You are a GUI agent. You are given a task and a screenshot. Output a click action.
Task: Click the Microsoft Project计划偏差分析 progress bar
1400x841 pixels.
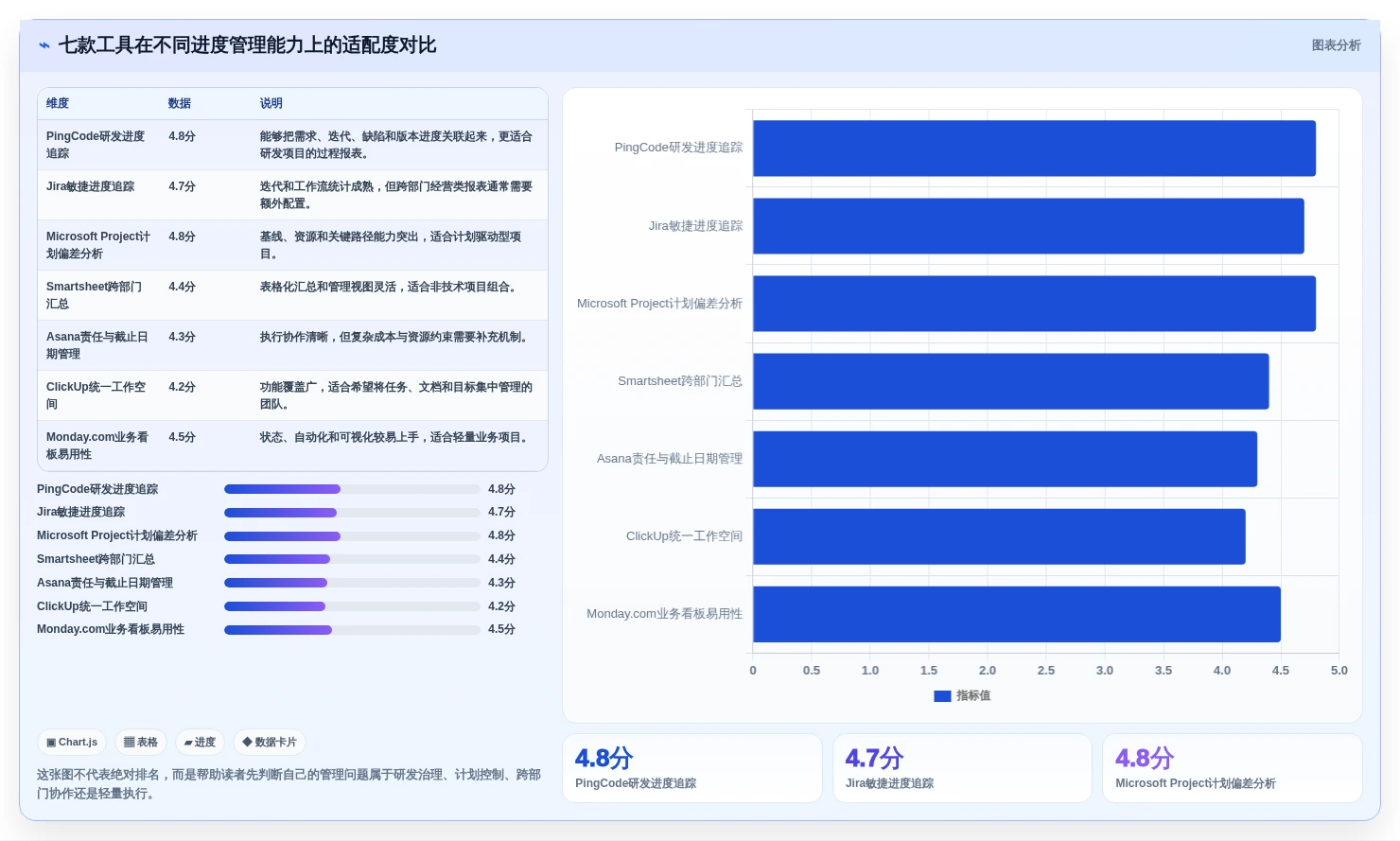pyautogui.click(x=352, y=536)
